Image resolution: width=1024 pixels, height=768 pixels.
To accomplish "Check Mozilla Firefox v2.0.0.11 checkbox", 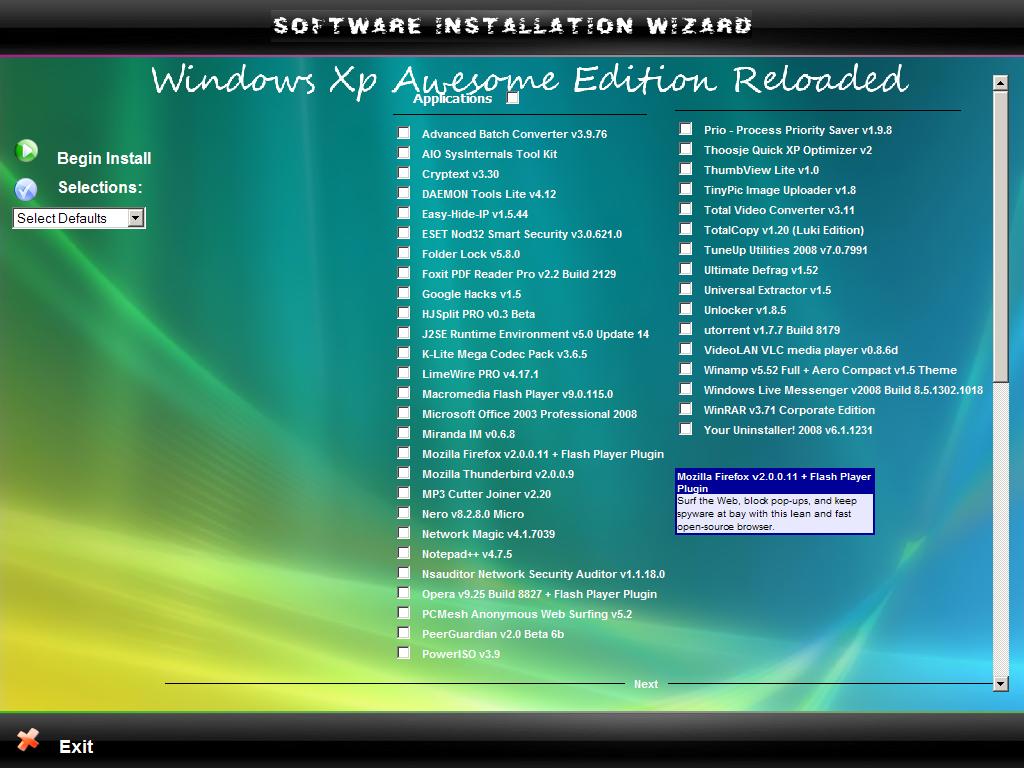I will pyautogui.click(x=404, y=453).
